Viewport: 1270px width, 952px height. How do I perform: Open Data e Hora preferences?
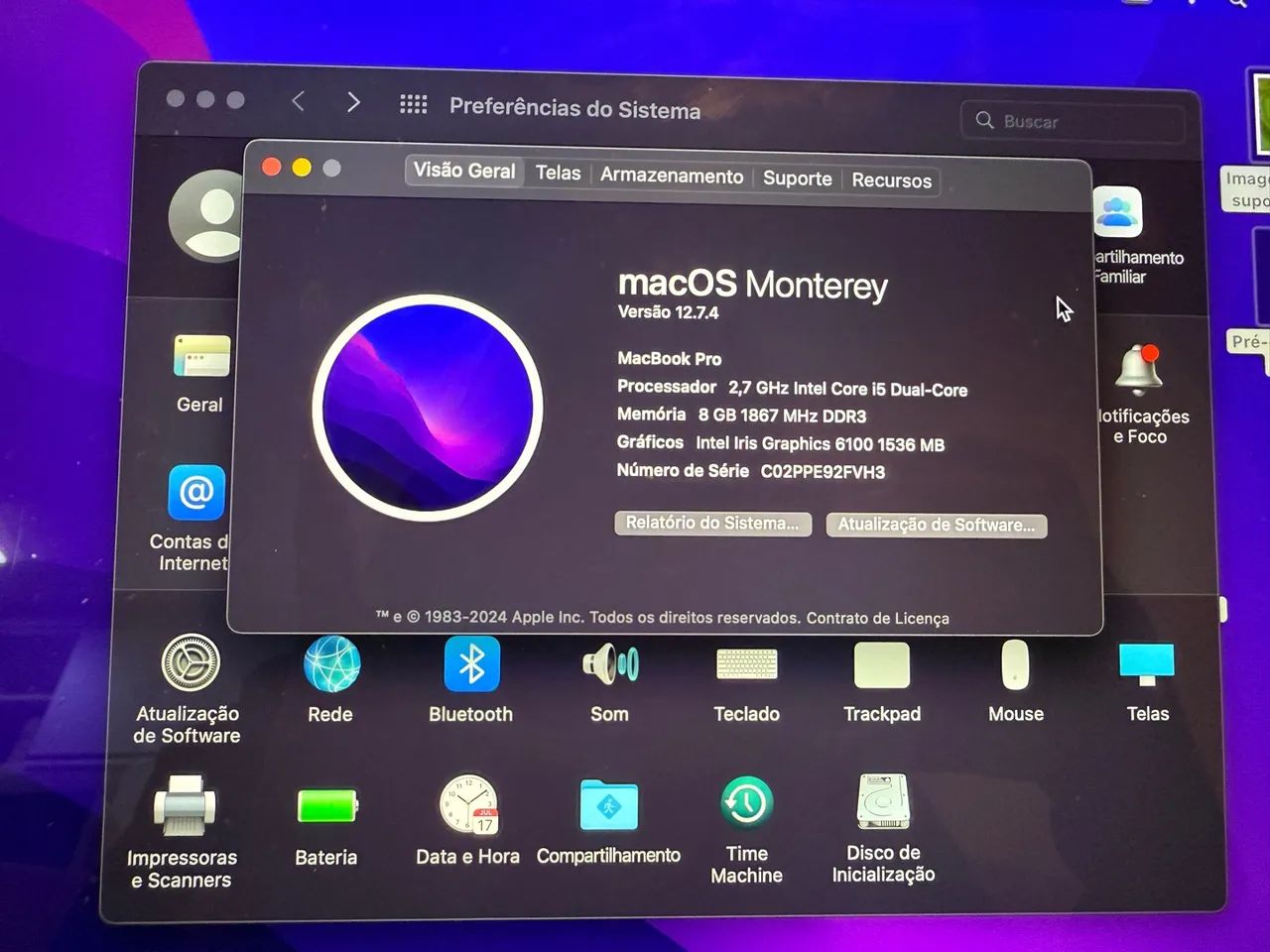tap(468, 805)
